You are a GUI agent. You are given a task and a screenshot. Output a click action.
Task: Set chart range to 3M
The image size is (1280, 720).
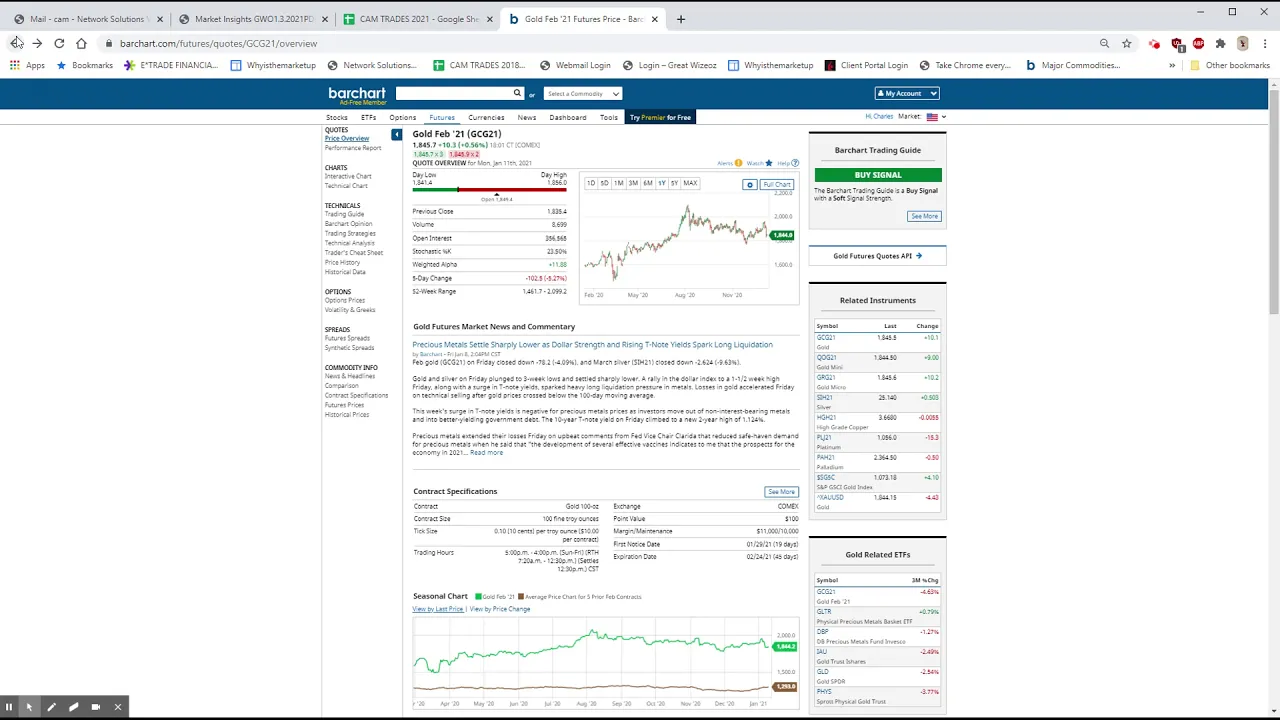pyautogui.click(x=633, y=183)
